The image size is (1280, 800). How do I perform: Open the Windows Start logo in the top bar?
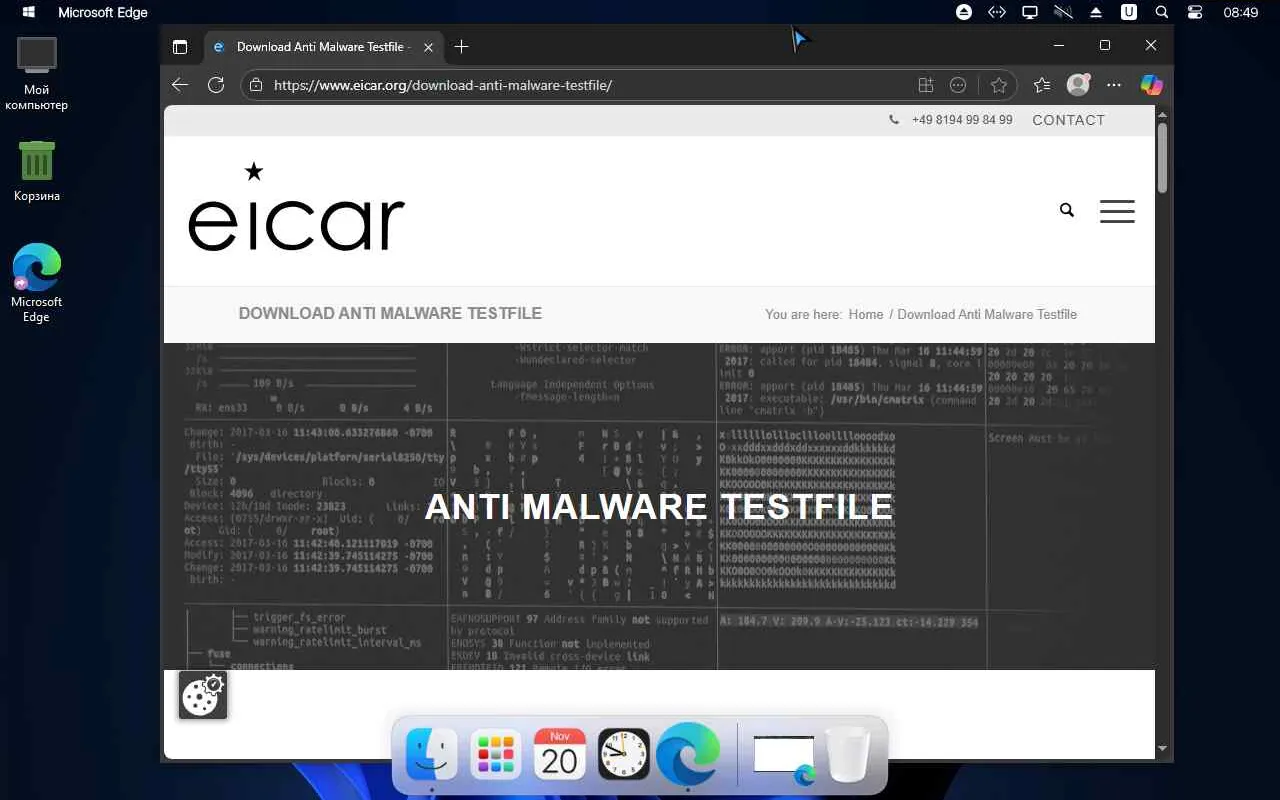coord(29,12)
